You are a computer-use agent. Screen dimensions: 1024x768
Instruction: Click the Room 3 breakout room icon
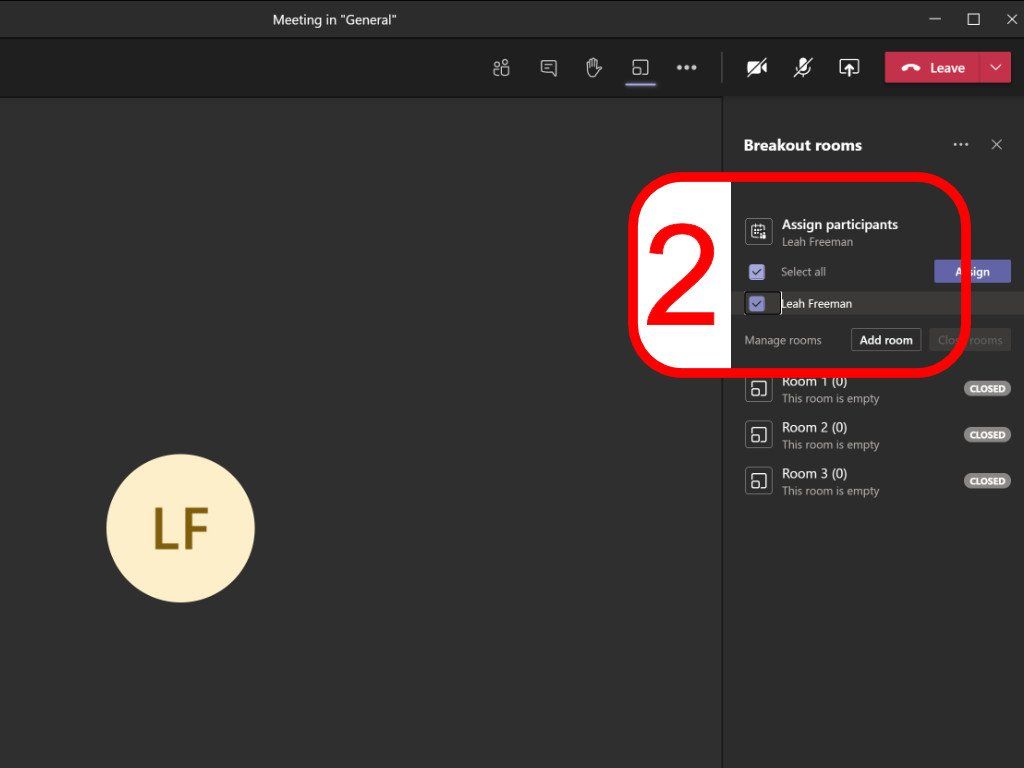click(x=758, y=481)
